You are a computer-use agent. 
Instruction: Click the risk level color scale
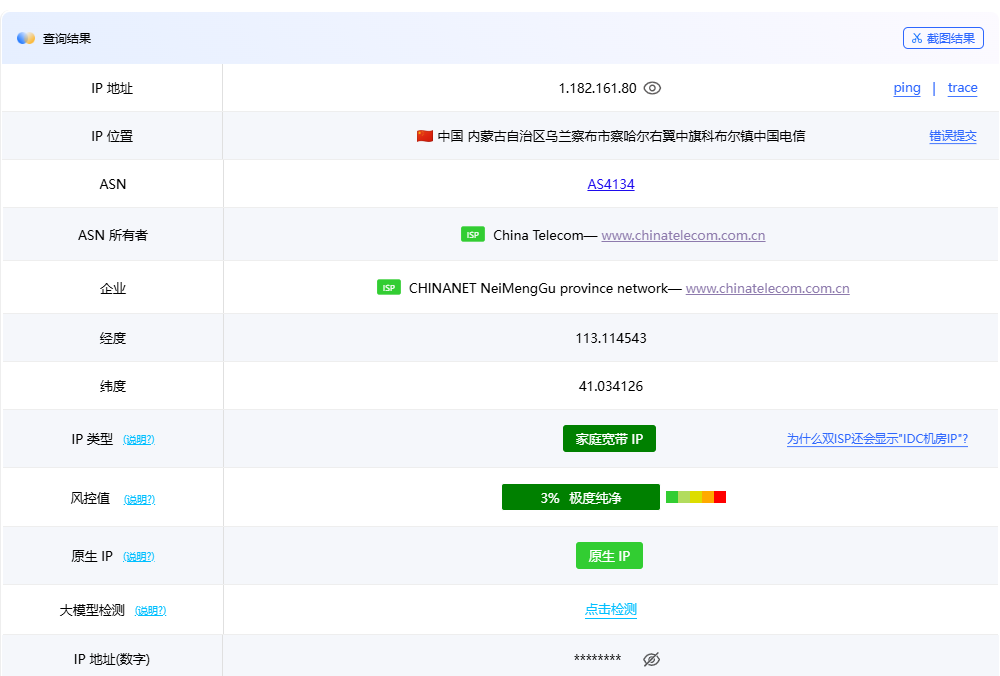[x=695, y=497]
